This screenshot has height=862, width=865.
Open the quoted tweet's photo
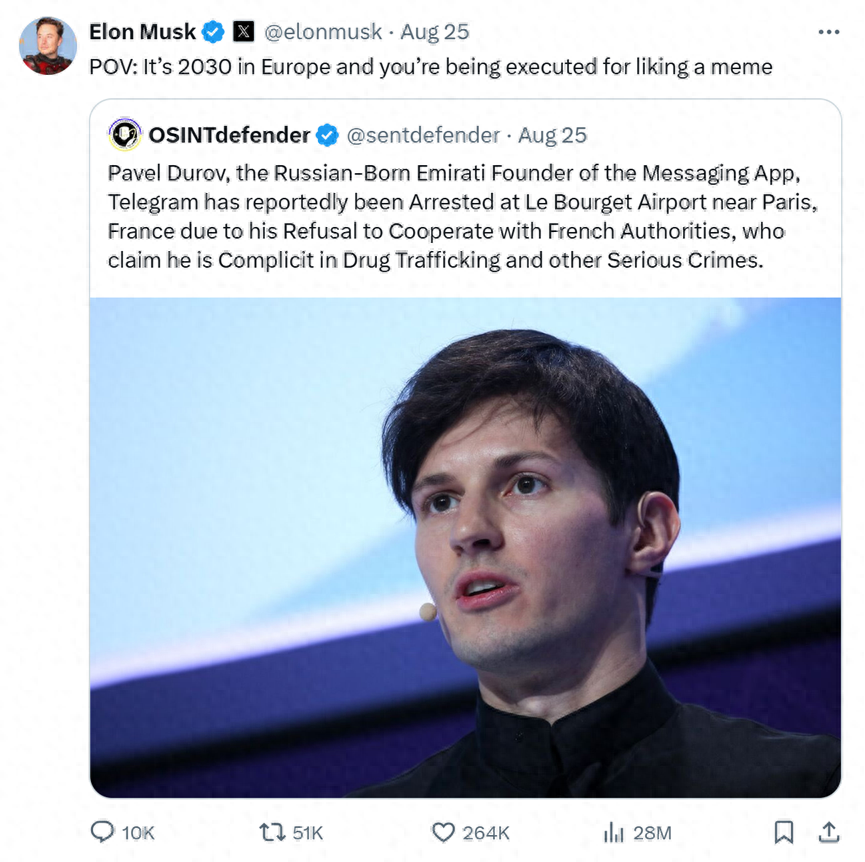(466, 547)
